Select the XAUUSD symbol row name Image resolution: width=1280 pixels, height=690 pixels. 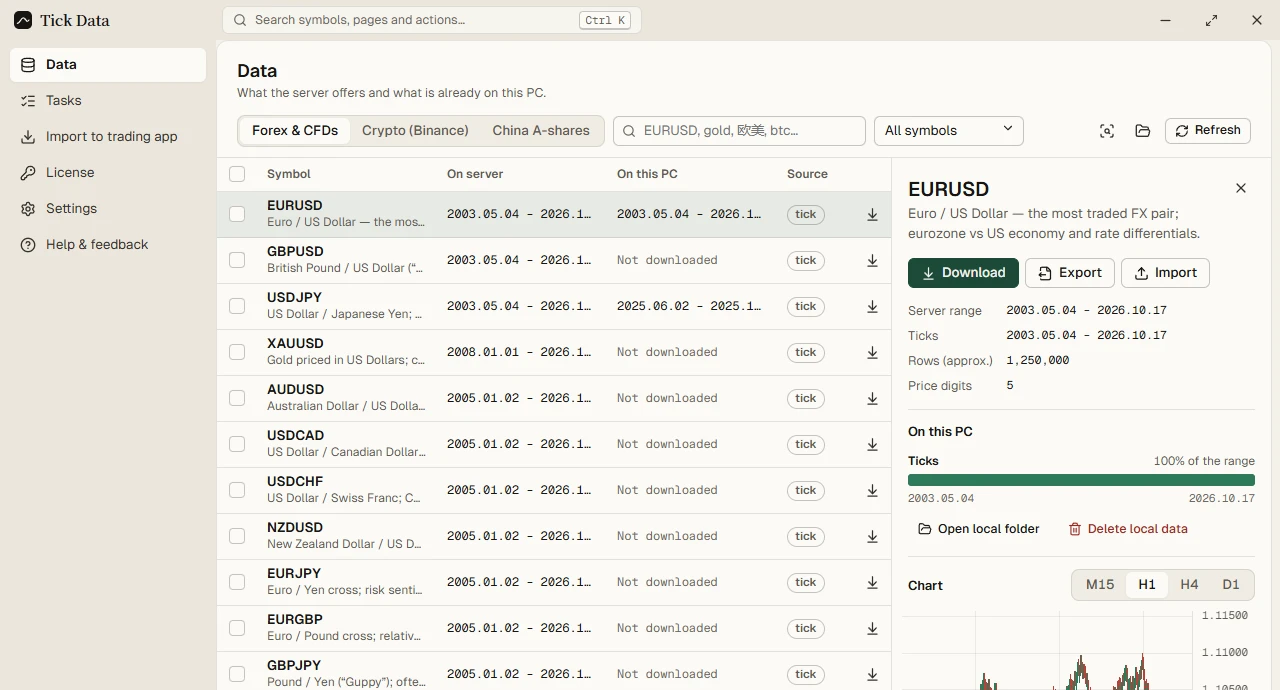295,344
